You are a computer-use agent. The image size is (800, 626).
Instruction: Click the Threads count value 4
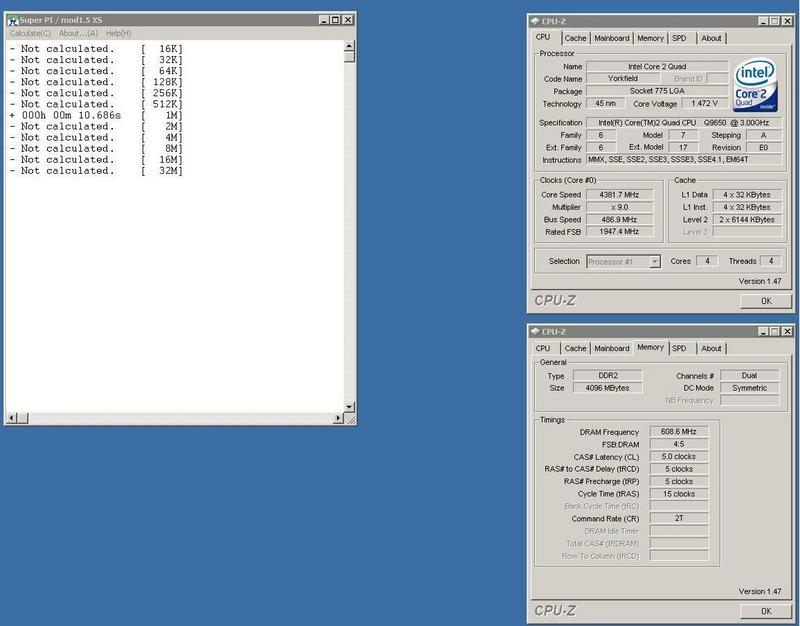(771, 261)
